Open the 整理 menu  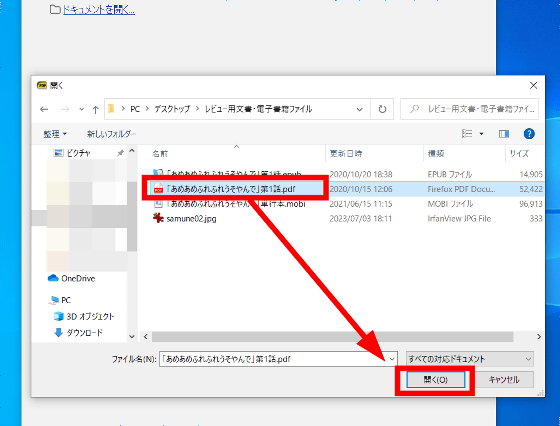pyautogui.click(x=55, y=134)
